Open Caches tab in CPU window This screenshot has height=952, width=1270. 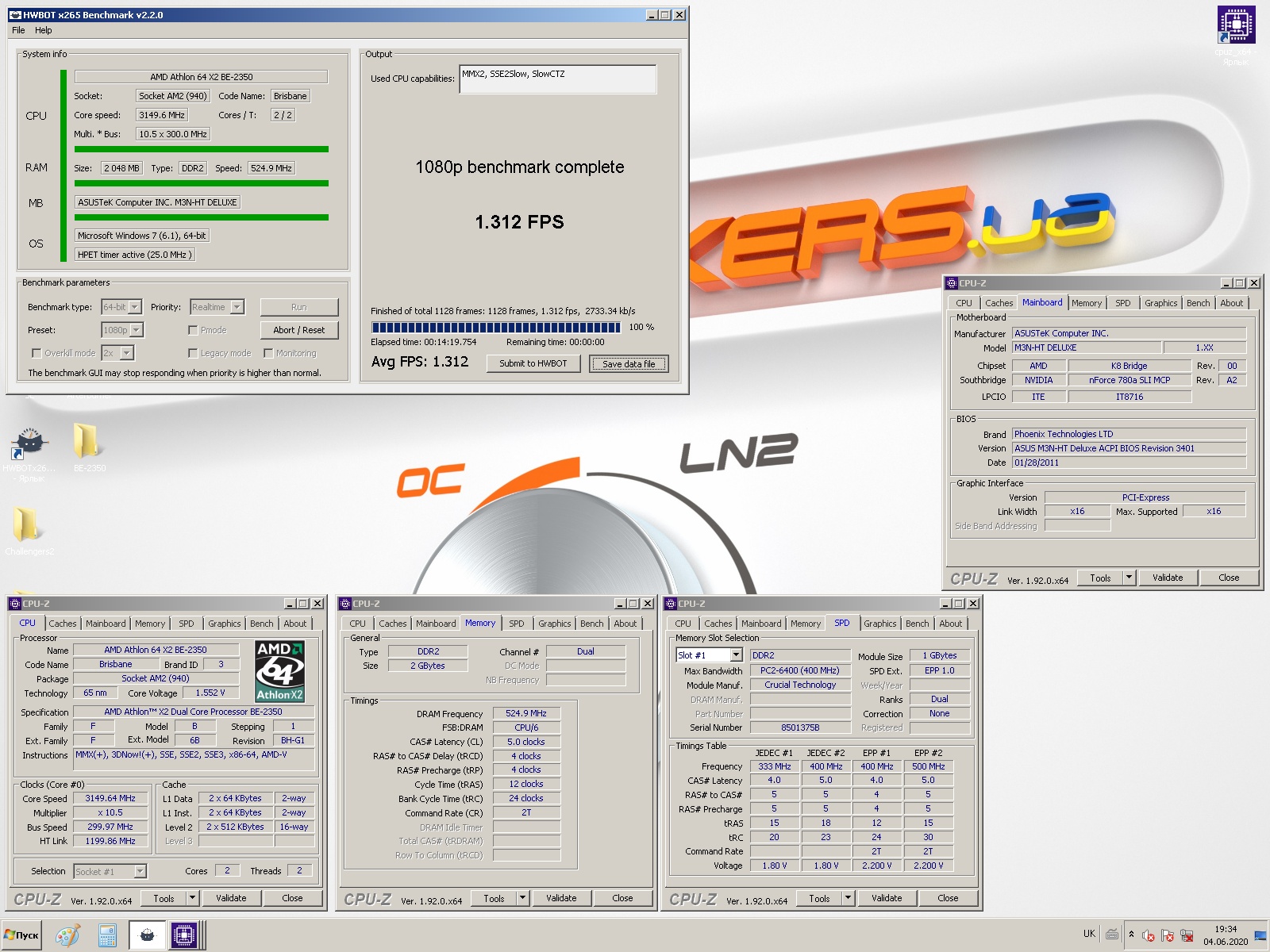point(63,624)
